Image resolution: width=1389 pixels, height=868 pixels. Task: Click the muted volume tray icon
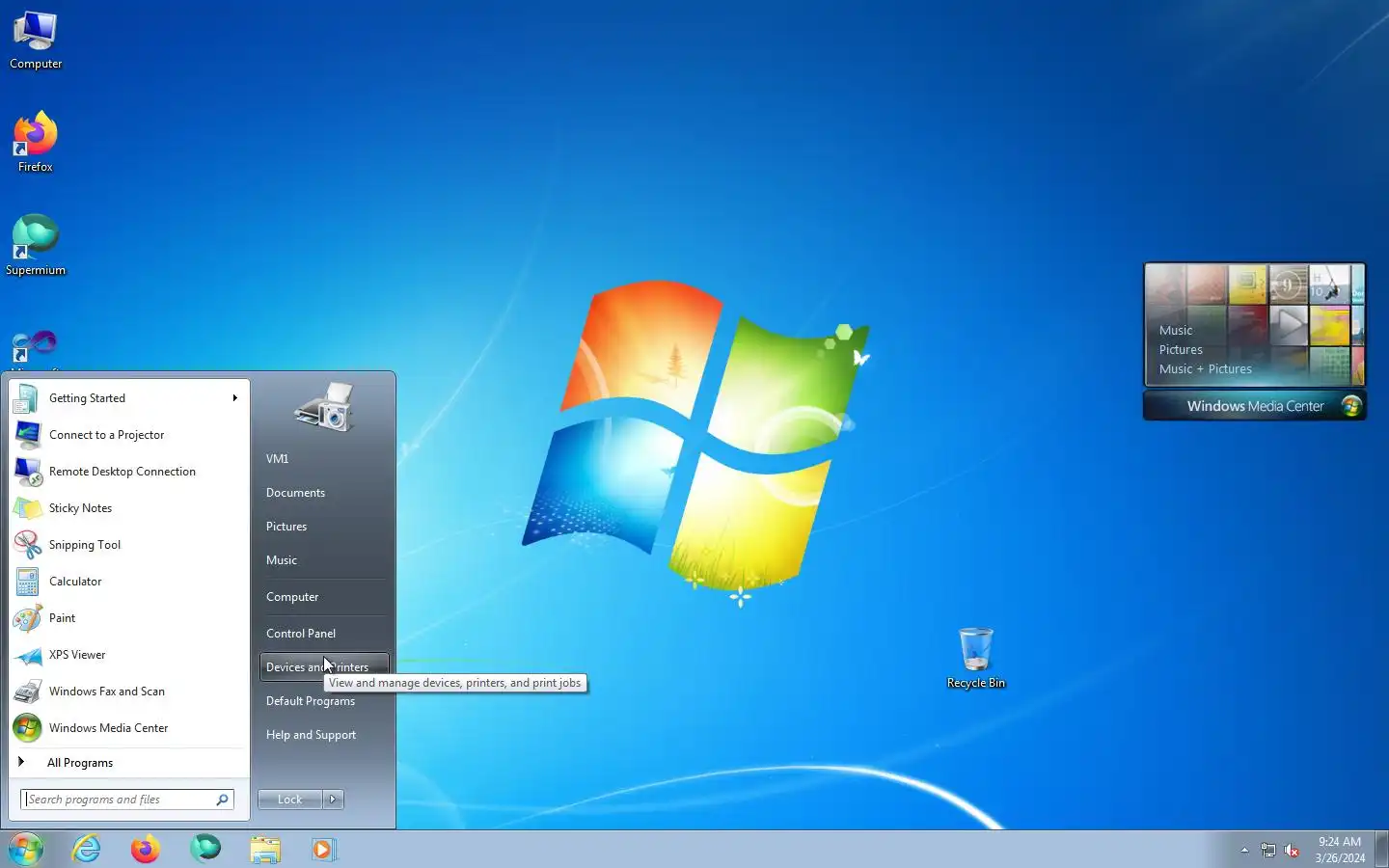pyautogui.click(x=1292, y=851)
